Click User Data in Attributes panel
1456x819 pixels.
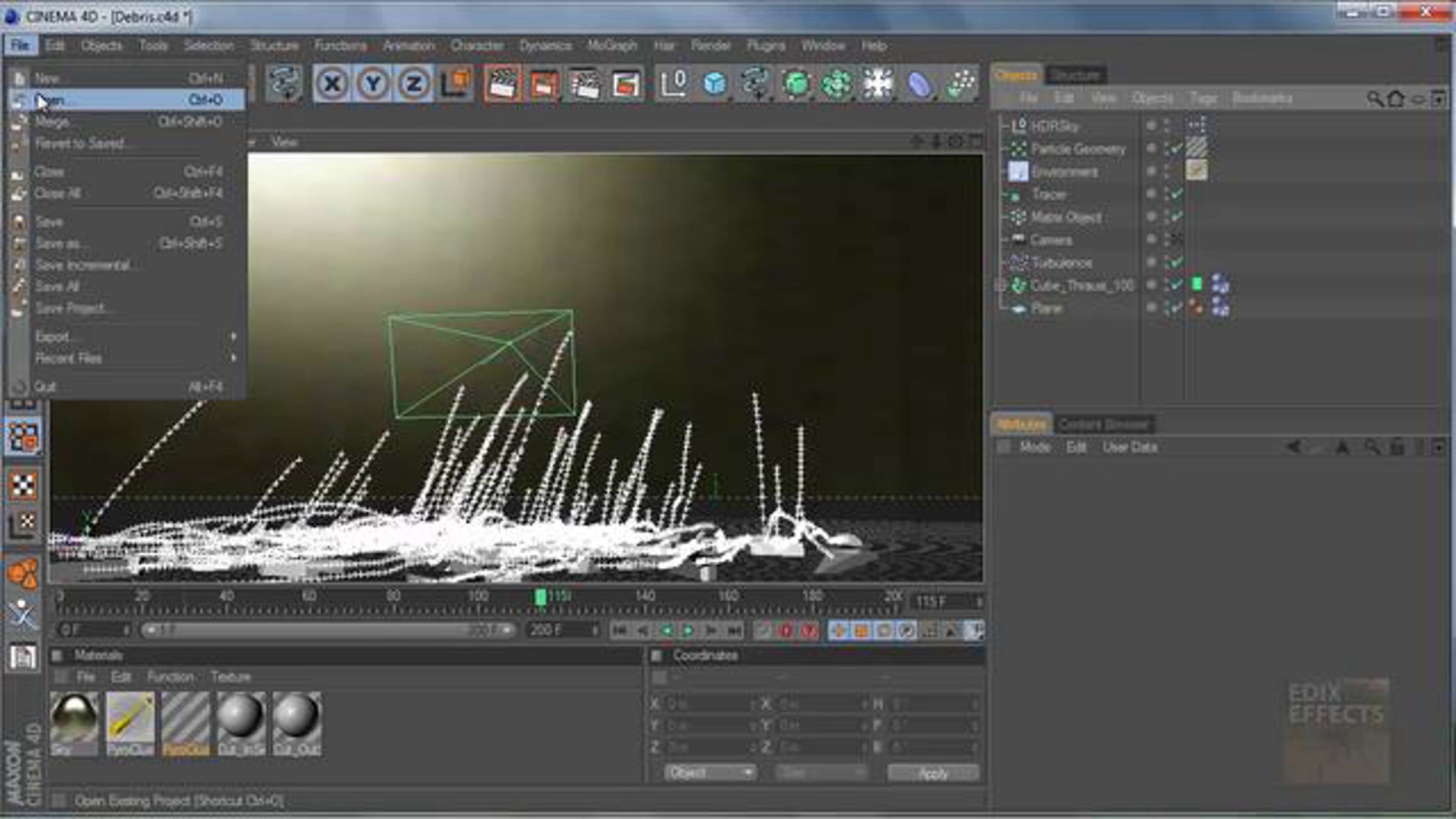(x=1130, y=448)
